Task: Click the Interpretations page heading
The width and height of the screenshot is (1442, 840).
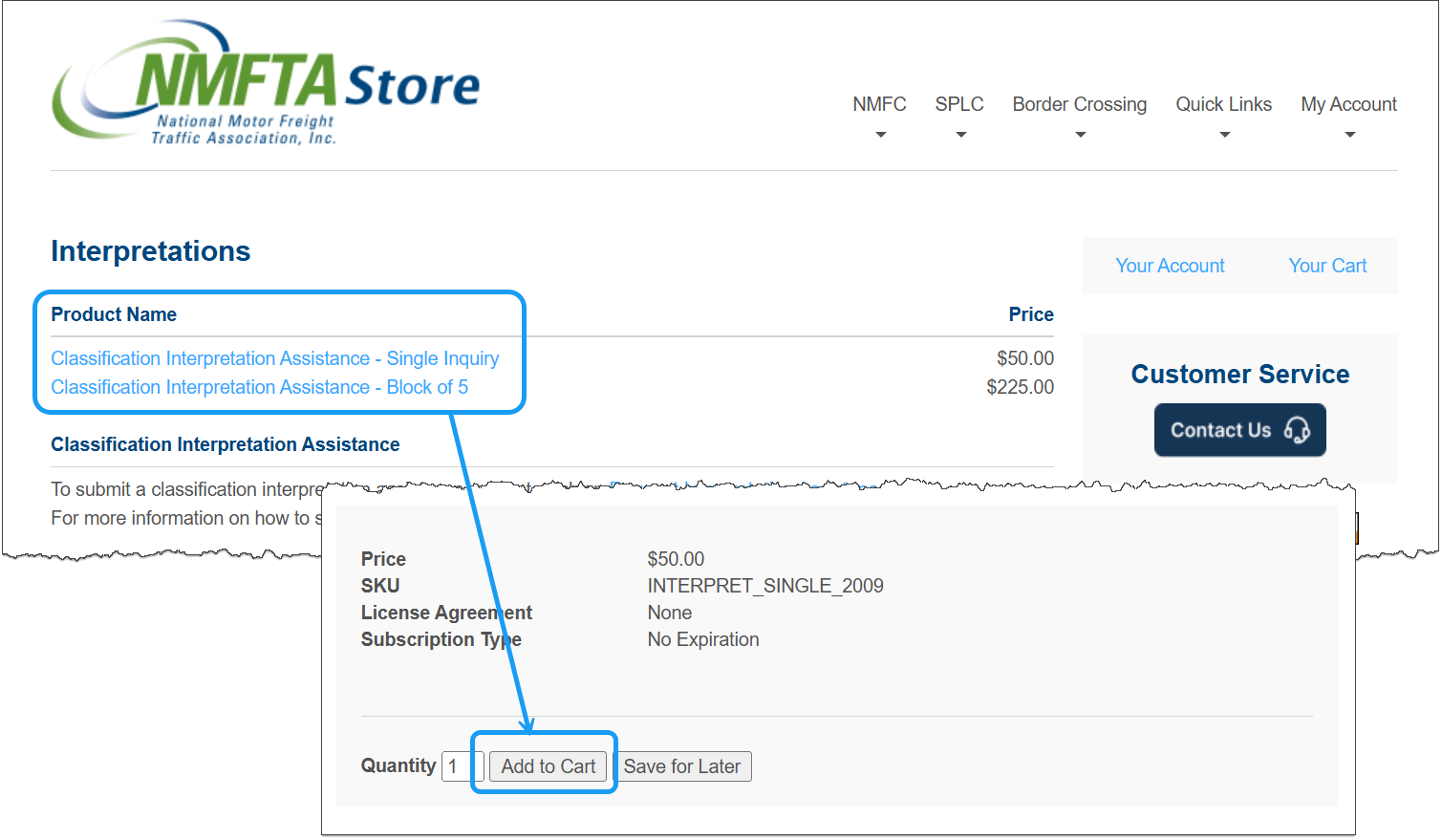Action: (x=151, y=251)
